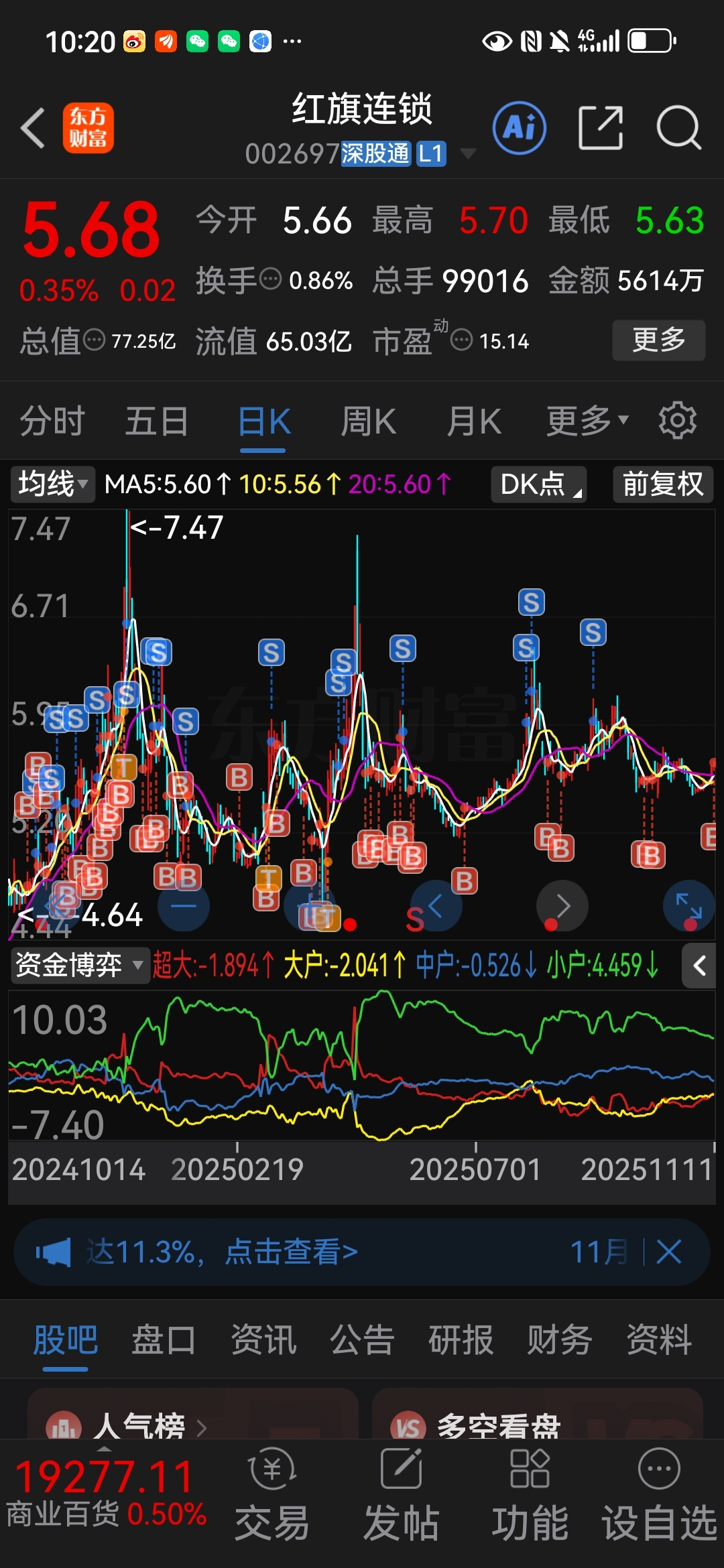The width and height of the screenshot is (724, 1568).
Task: Tap the 换手 info bubble icon
Action: point(270,279)
